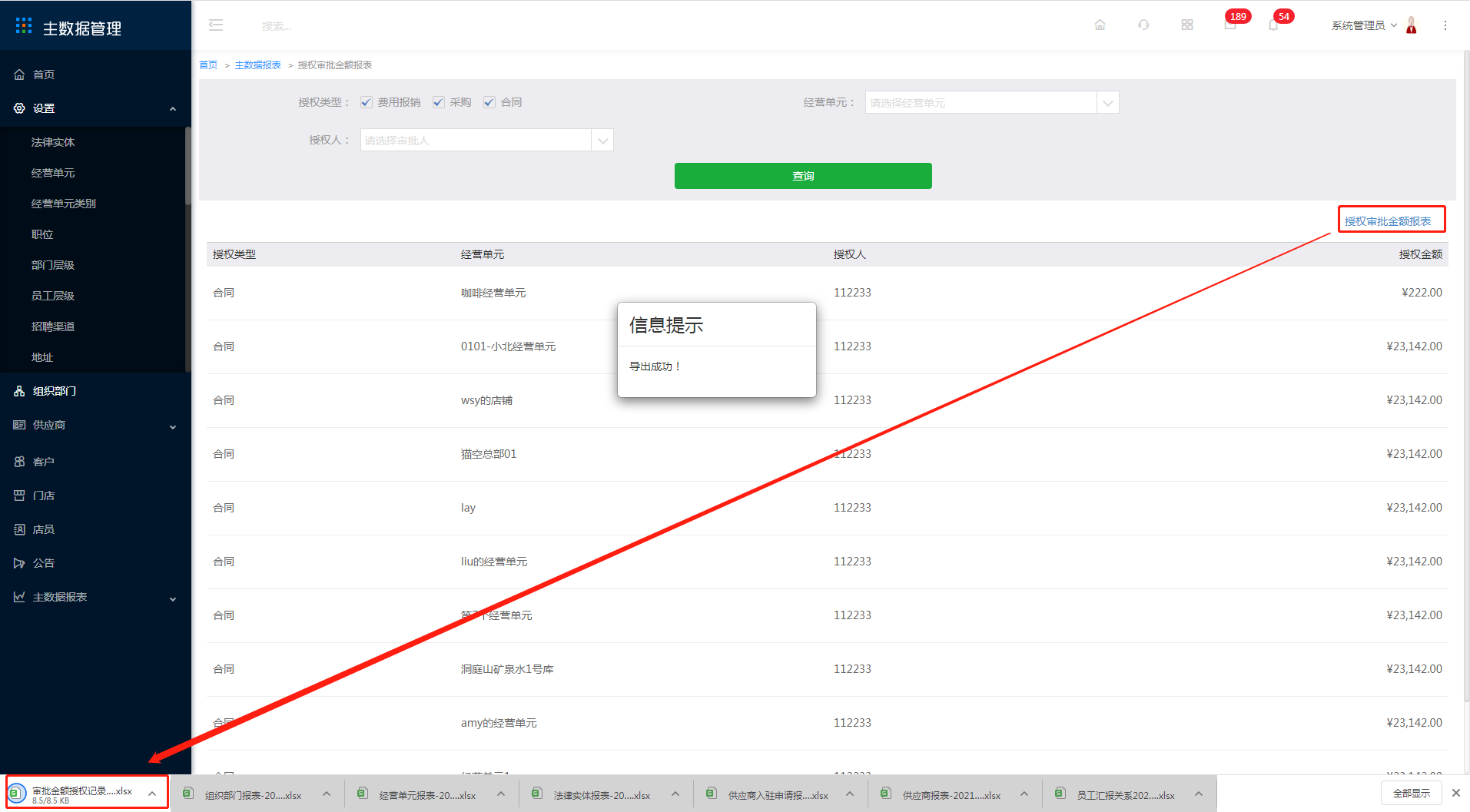Click the 组织部门 hierarchy icon

19,391
